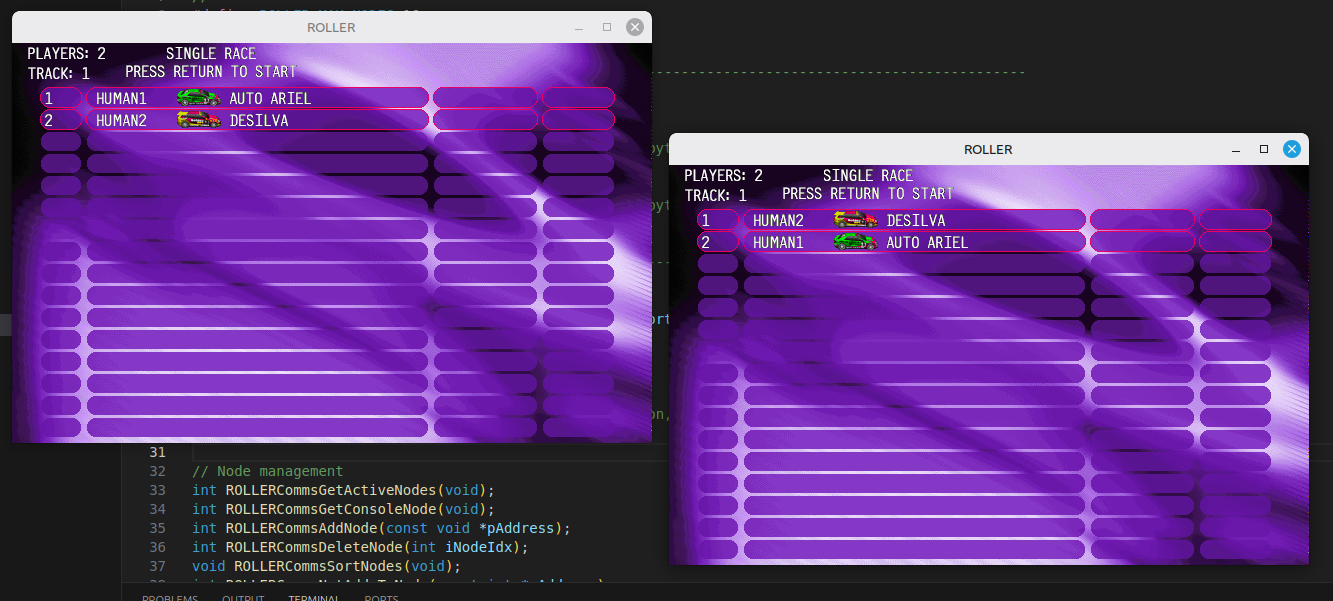Click the DeSilva car icon in right ROLLER window

point(855,220)
